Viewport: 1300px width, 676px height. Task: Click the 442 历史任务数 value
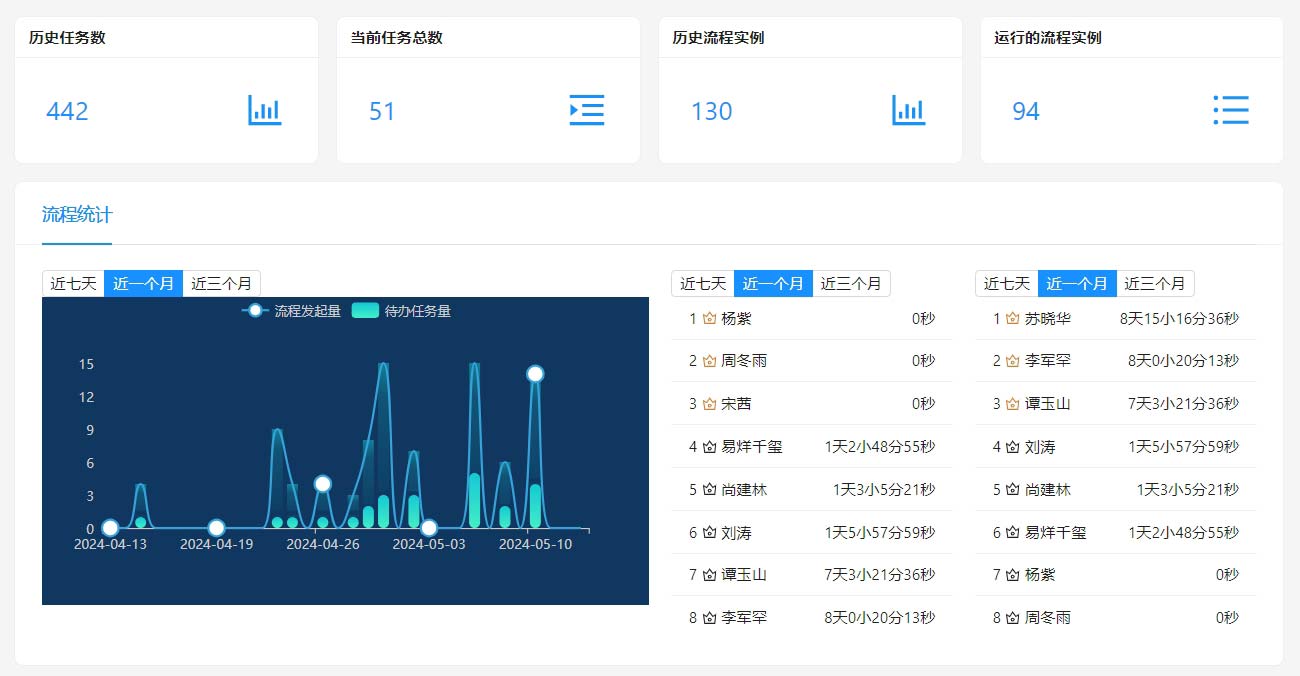[67, 111]
